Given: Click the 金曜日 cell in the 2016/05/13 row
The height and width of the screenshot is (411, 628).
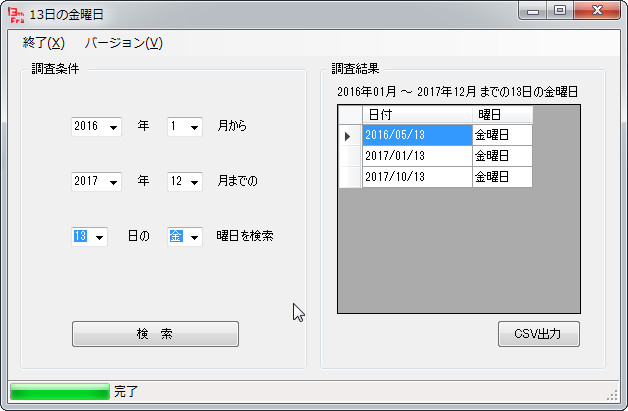Looking at the screenshot, I should click(503, 135).
